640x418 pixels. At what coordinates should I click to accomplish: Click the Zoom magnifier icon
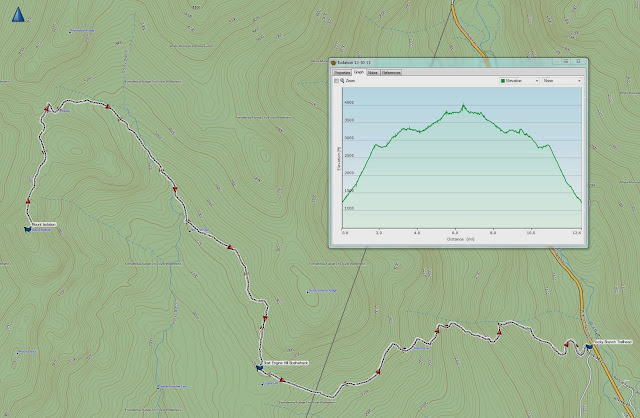342,81
